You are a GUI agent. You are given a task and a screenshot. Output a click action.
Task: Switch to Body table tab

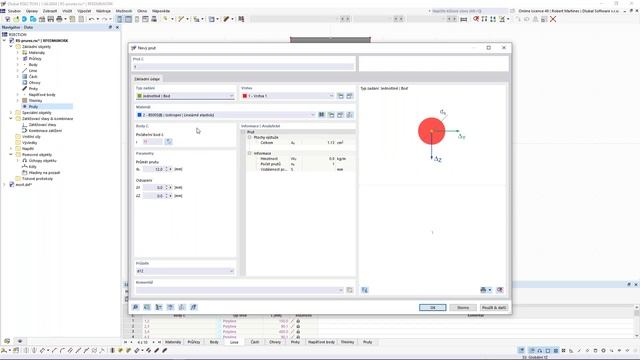214,342
